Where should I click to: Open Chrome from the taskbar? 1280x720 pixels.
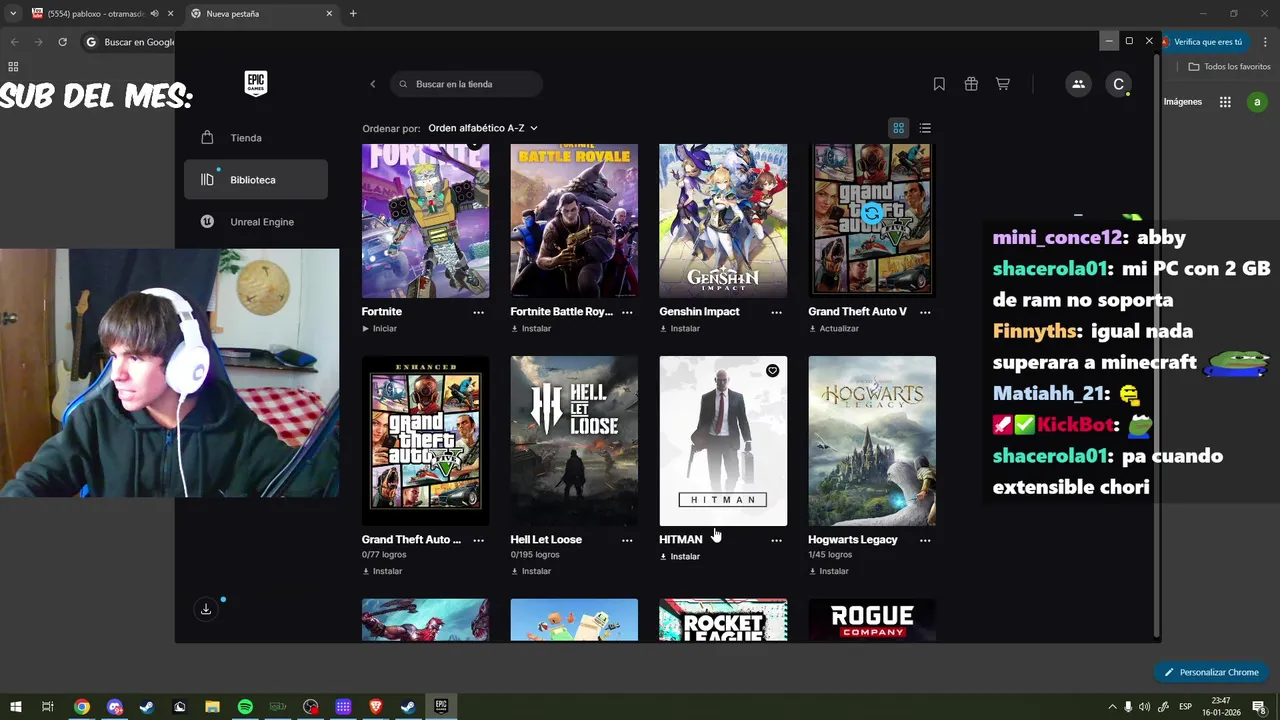click(x=82, y=707)
